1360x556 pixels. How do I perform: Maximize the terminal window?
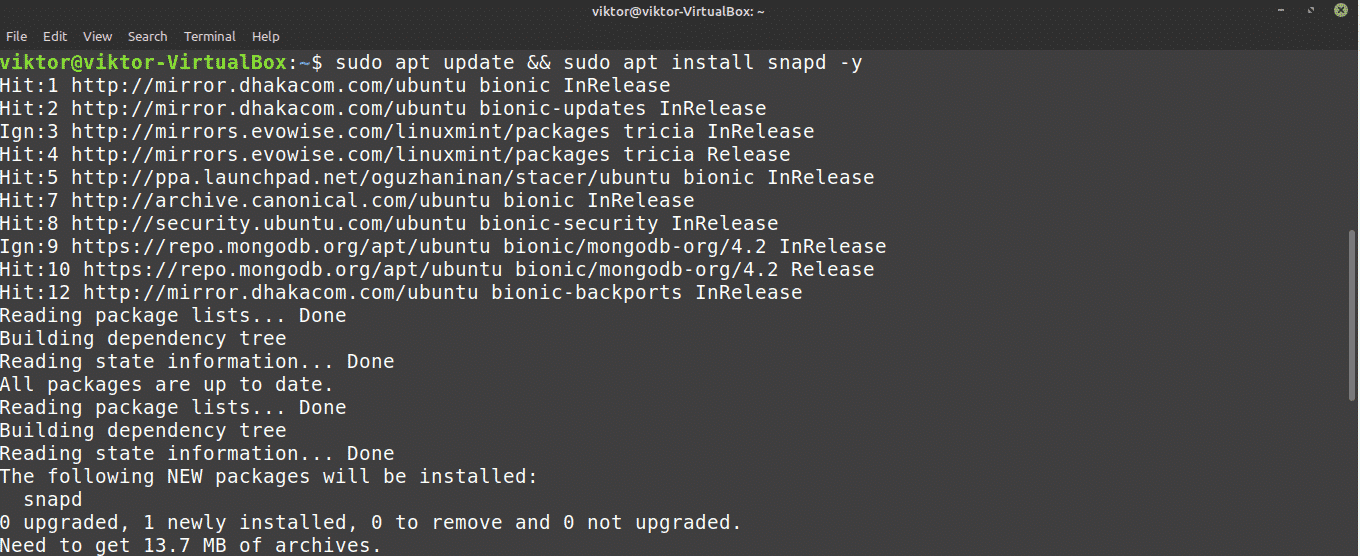(x=1311, y=11)
